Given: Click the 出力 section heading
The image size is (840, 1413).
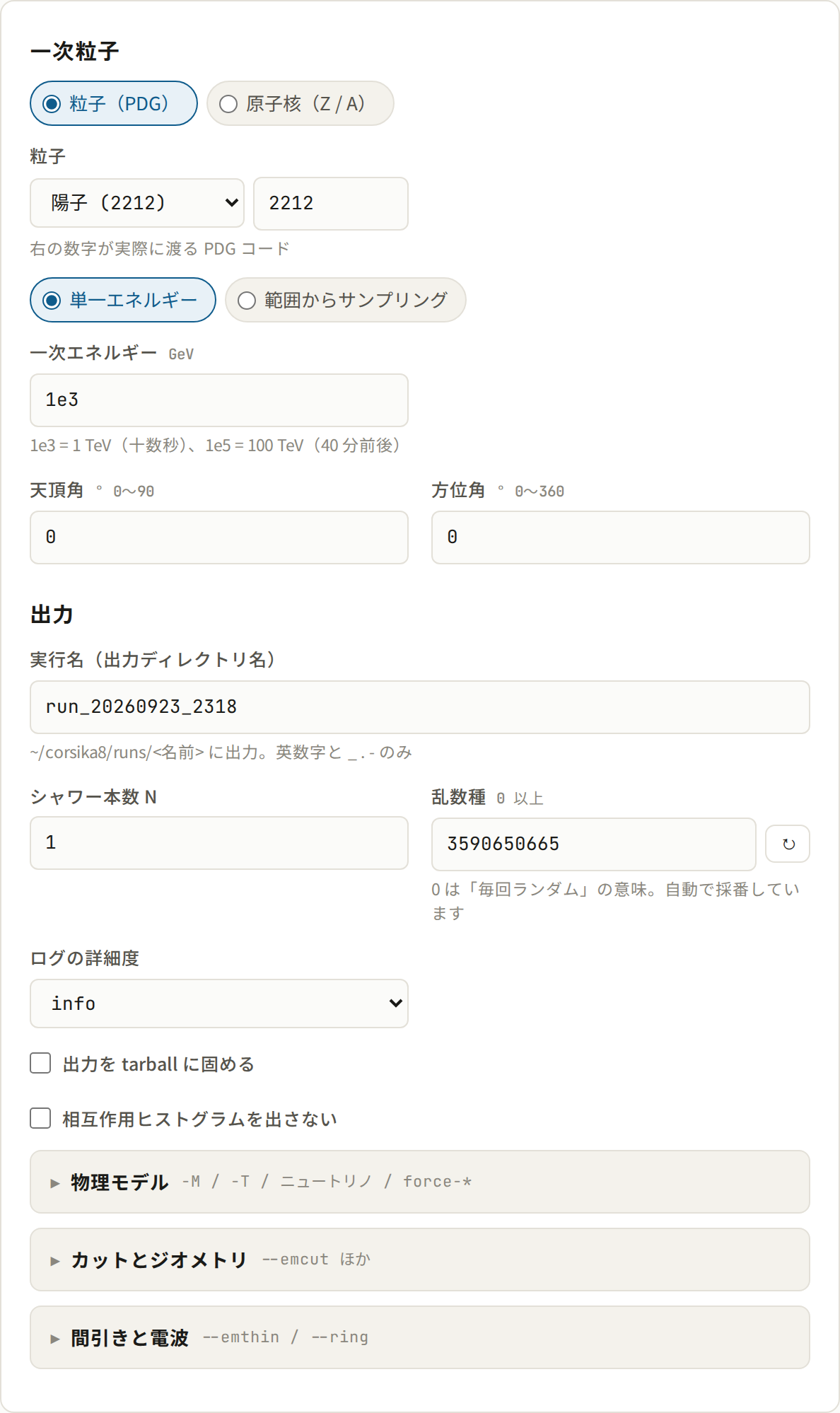Looking at the screenshot, I should (52, 614).
